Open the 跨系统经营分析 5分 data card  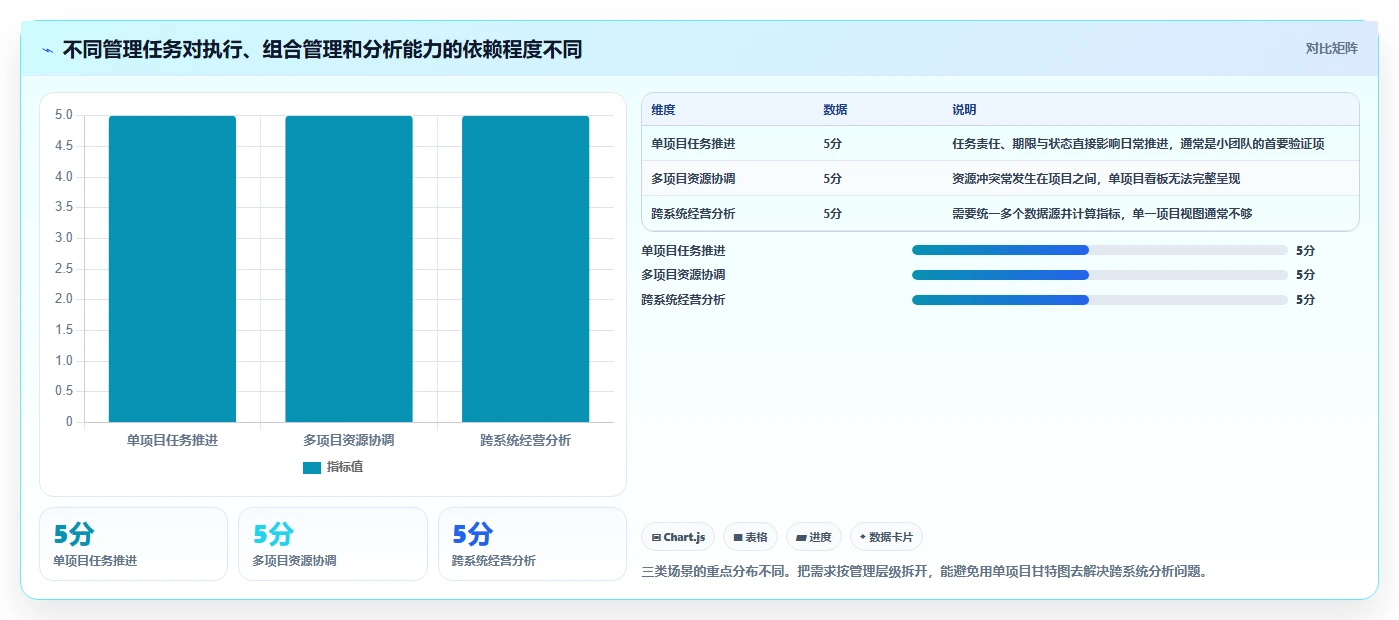532,544
